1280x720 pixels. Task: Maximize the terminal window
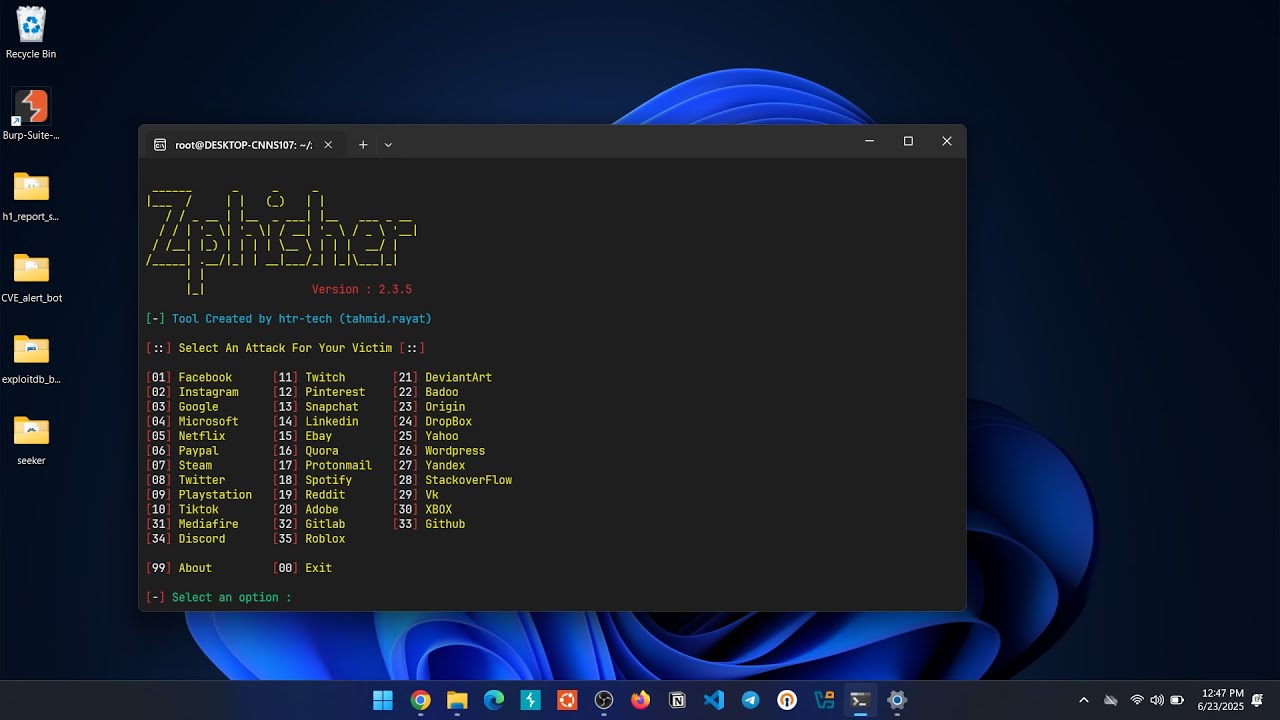(x=908, y=141)
